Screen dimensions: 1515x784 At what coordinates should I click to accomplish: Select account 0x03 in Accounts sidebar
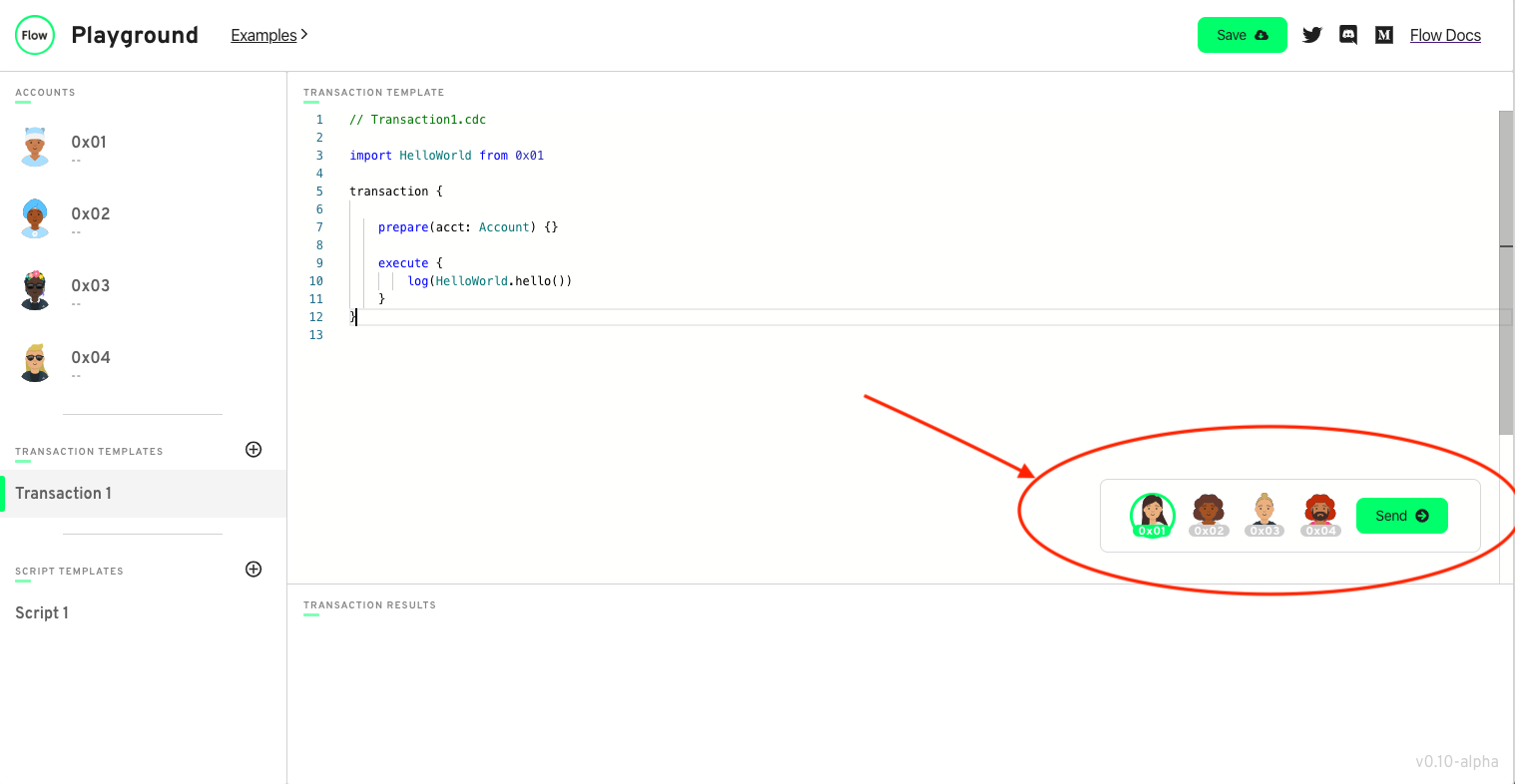click(143, 291)
